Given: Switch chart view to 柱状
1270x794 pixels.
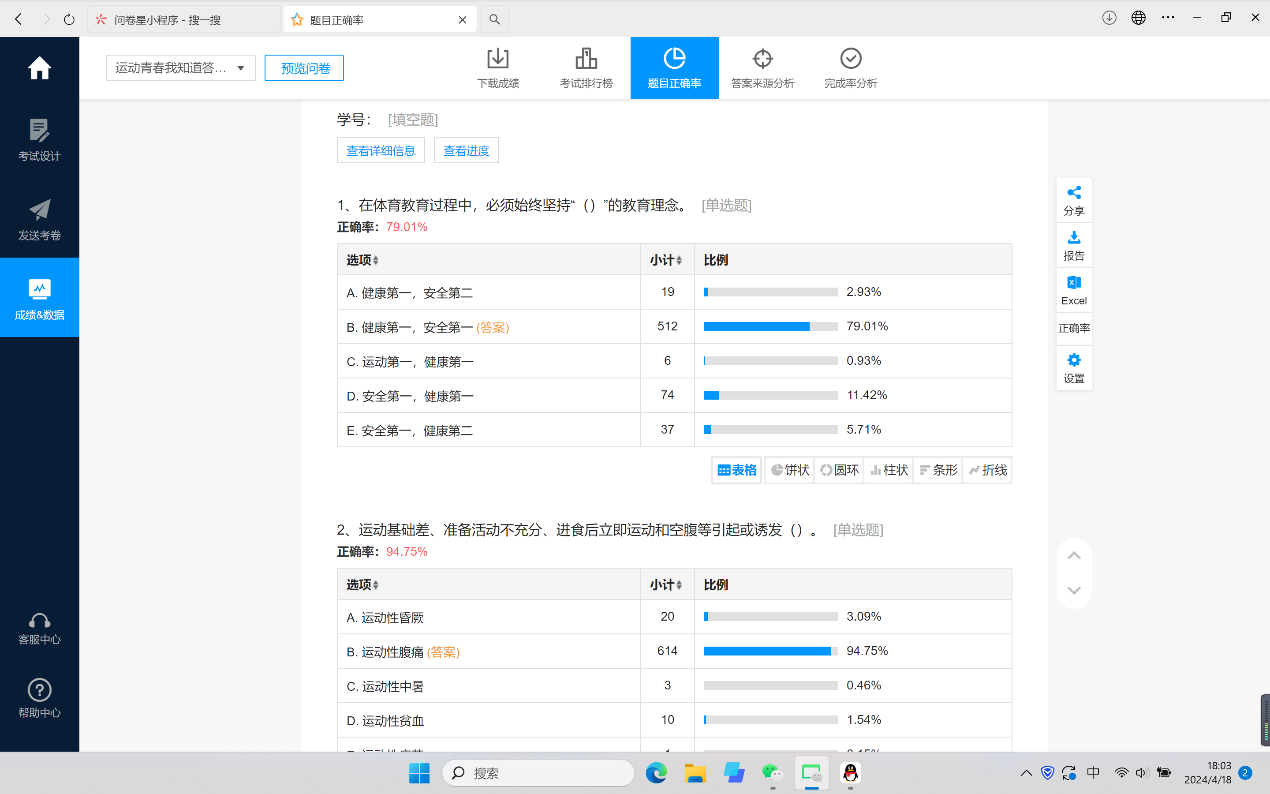Looking at the screenshot, I should (888, 470).
